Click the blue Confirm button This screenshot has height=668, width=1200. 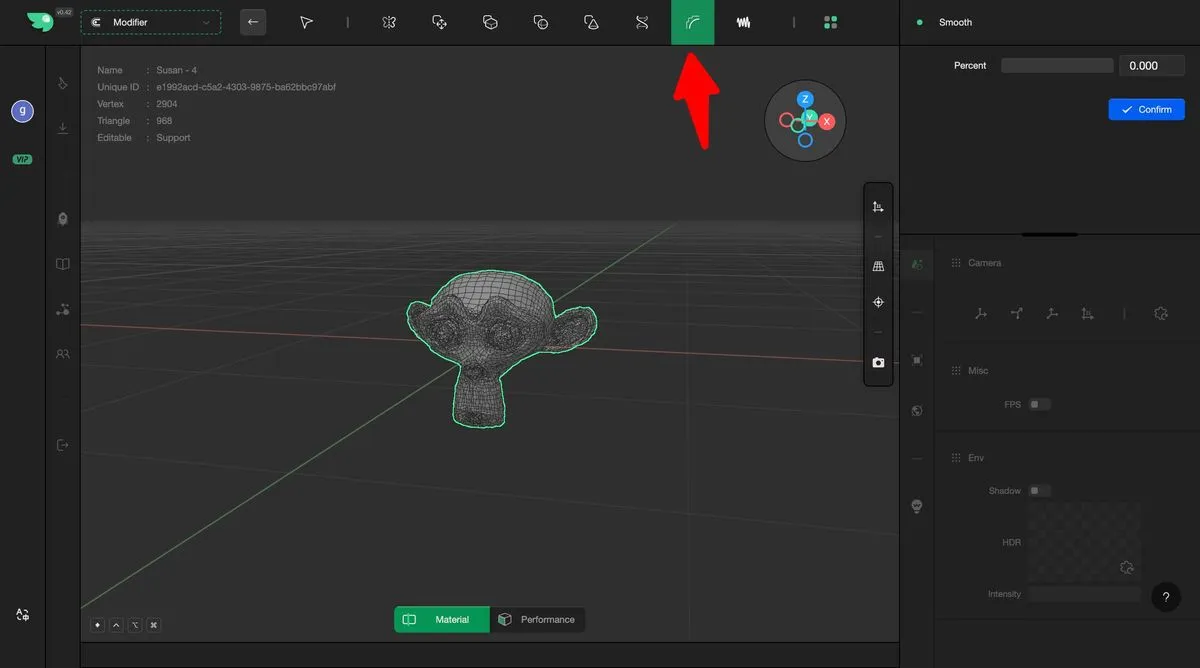tap(1146, 109)
